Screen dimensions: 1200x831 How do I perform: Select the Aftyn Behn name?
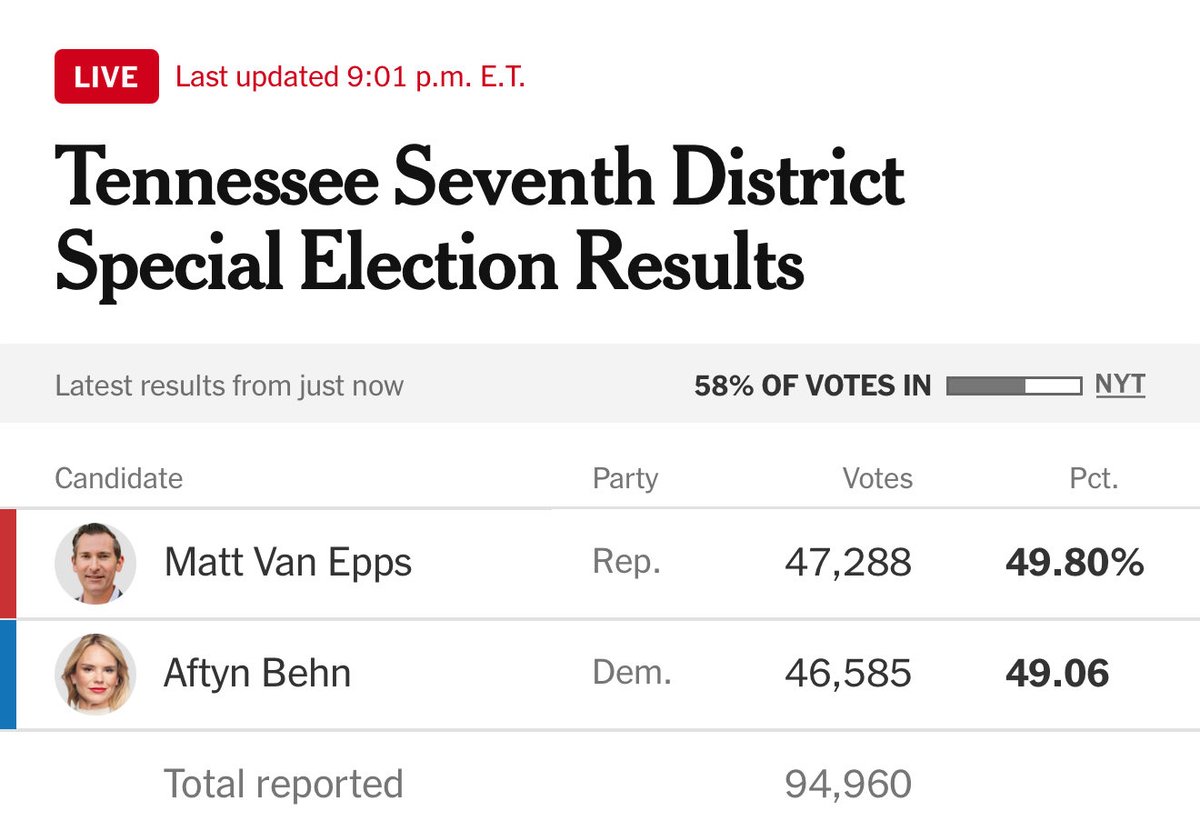pyautogui.click(x=257, y=674)
